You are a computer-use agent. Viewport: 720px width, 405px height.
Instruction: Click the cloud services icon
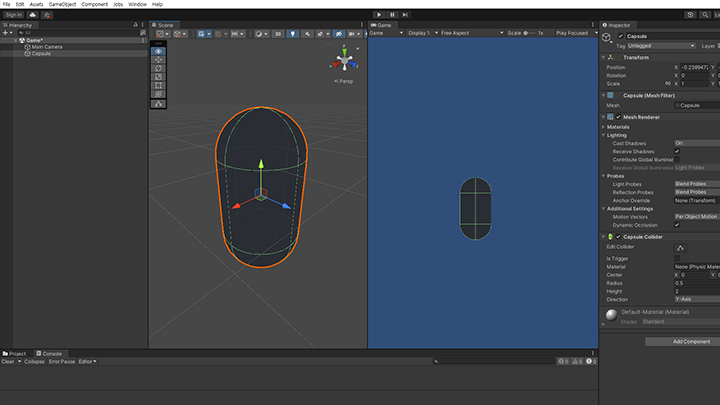point(33,15)
